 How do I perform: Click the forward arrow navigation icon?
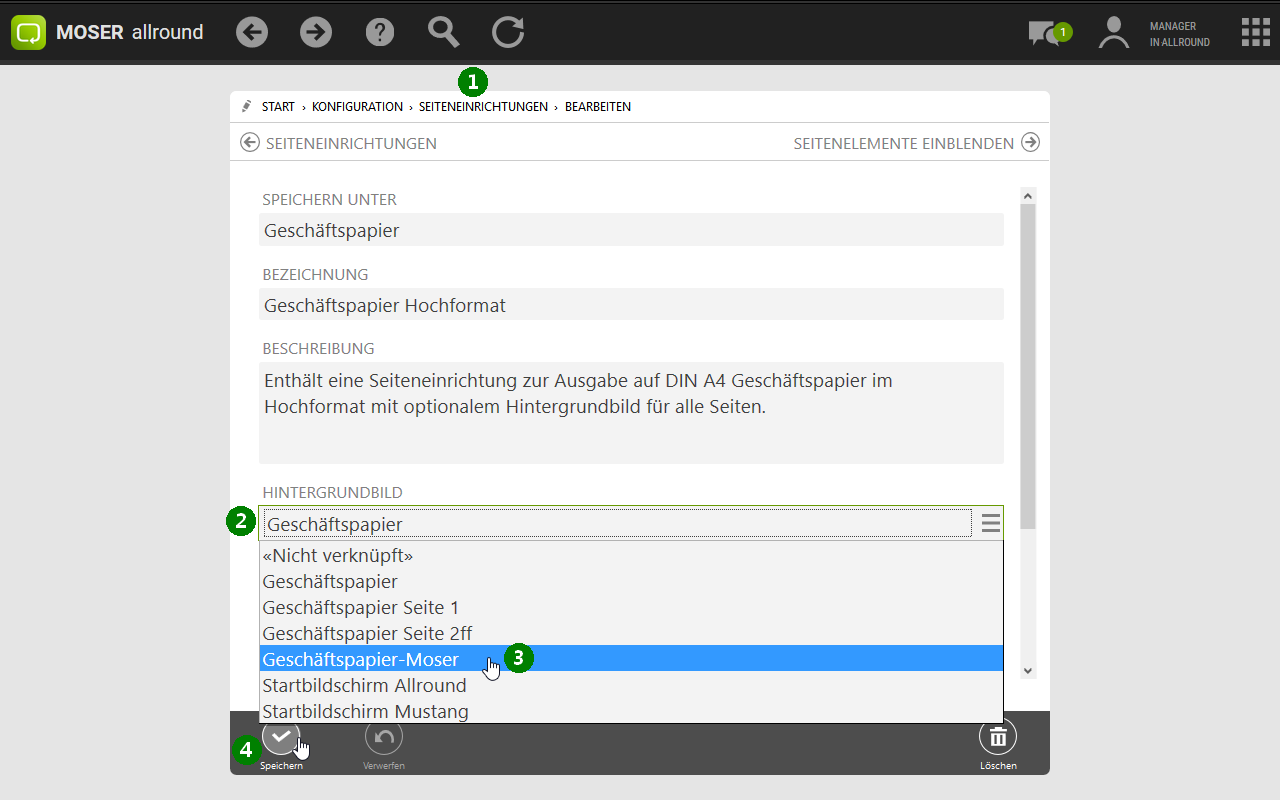[316, 32]
